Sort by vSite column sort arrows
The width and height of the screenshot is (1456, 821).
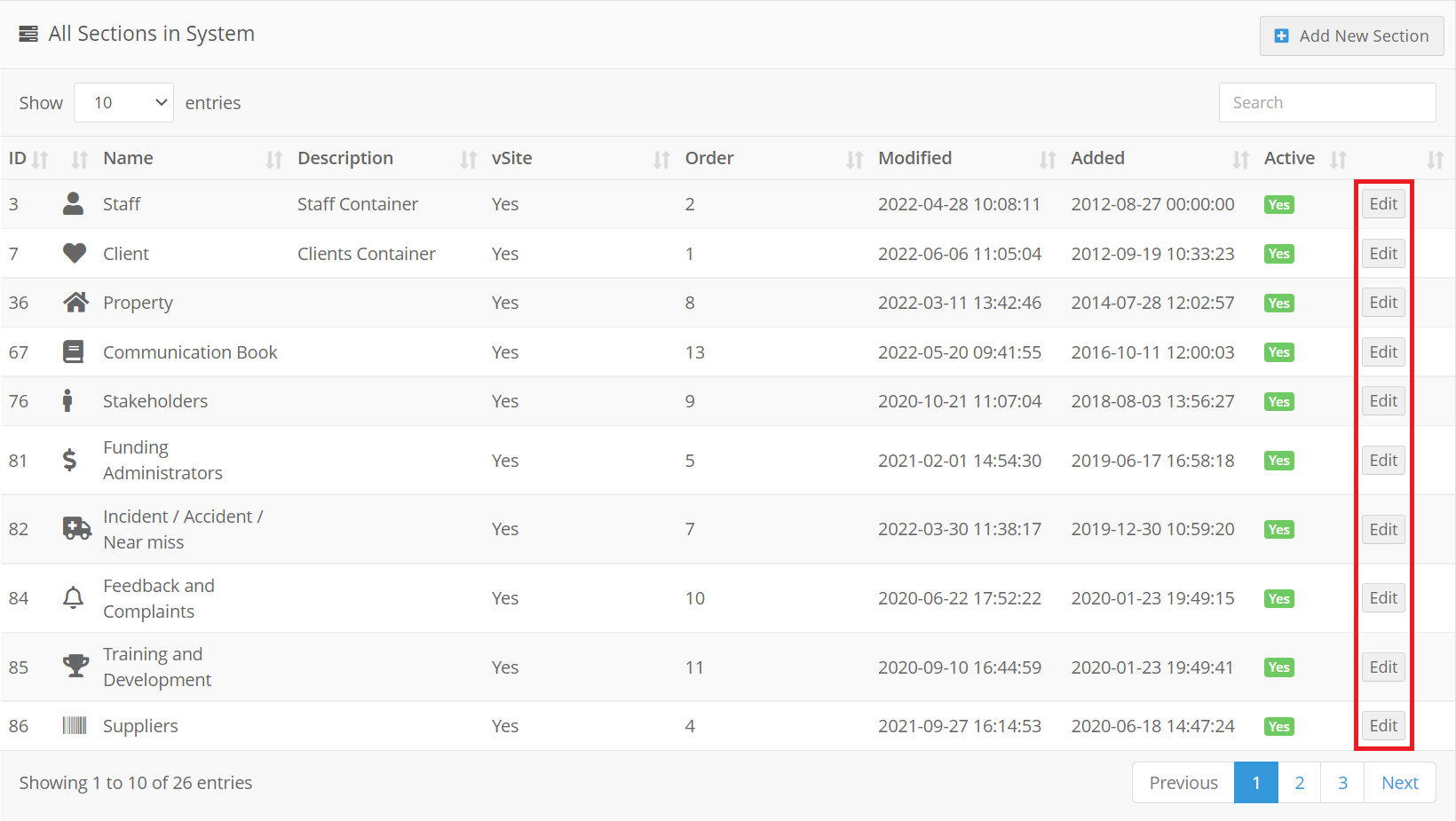pyautogui.click(x=661, y=160)
